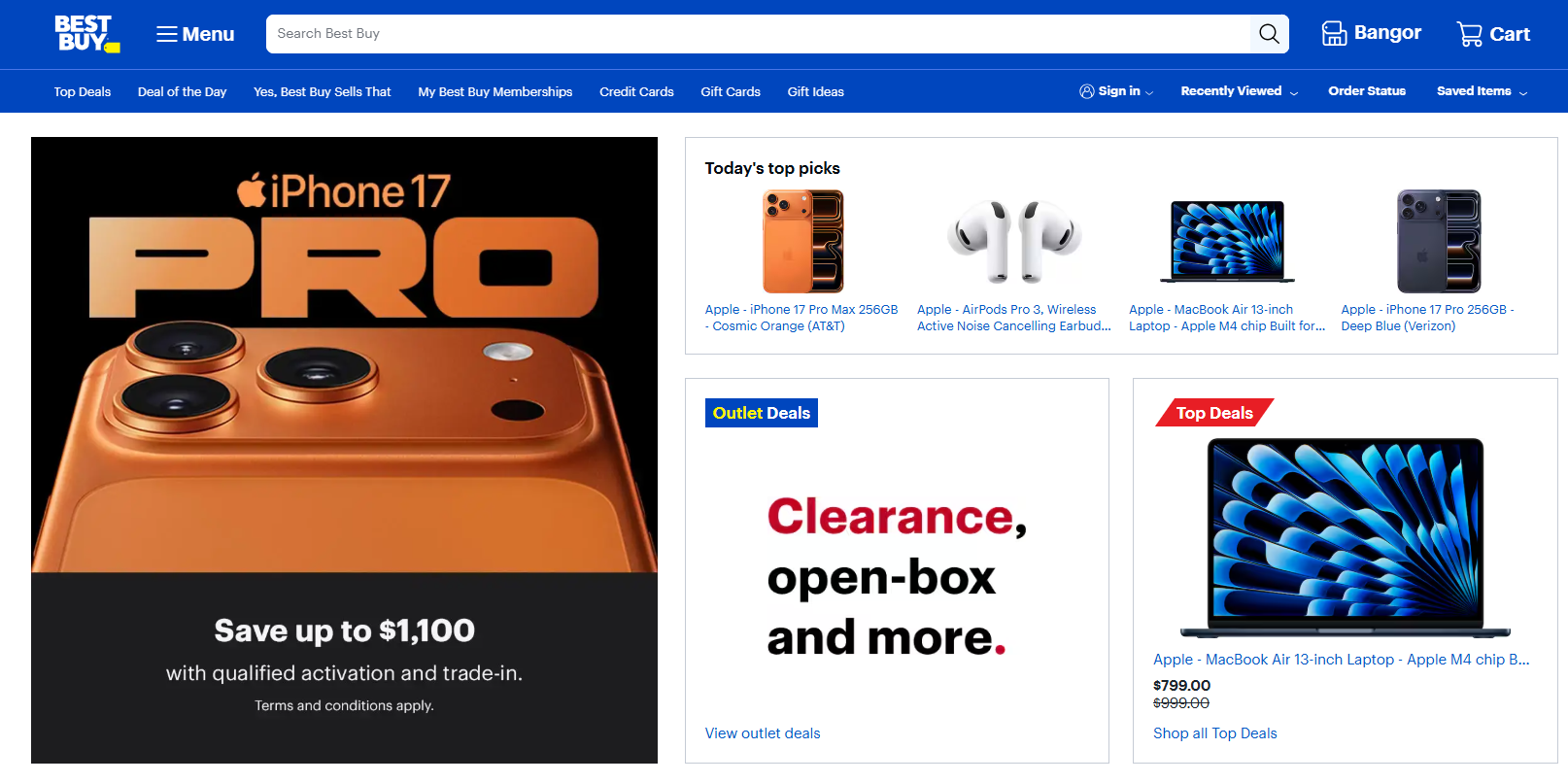Screen dimensions: 1568x783
Task: Expand the Recently Viewed dropdown
Action: (1294, 93)
